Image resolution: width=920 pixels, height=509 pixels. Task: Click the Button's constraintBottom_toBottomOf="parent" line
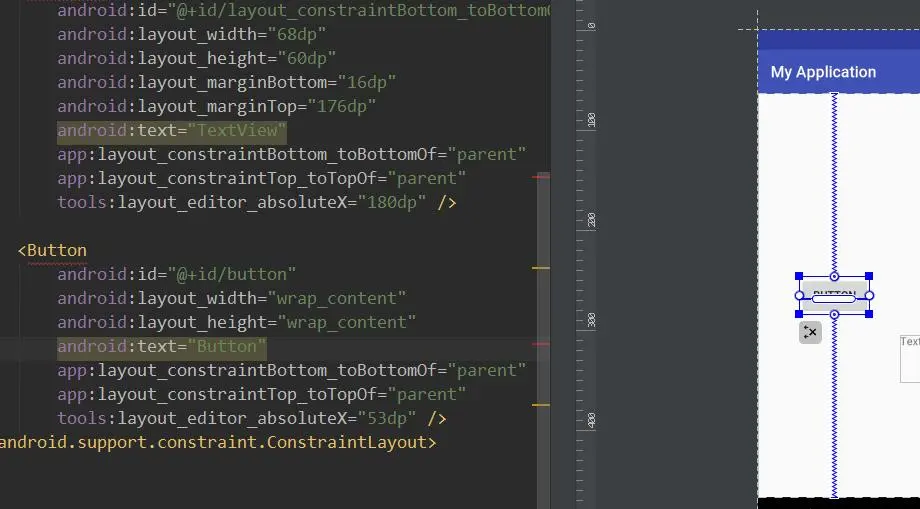(x=292, y=371)
